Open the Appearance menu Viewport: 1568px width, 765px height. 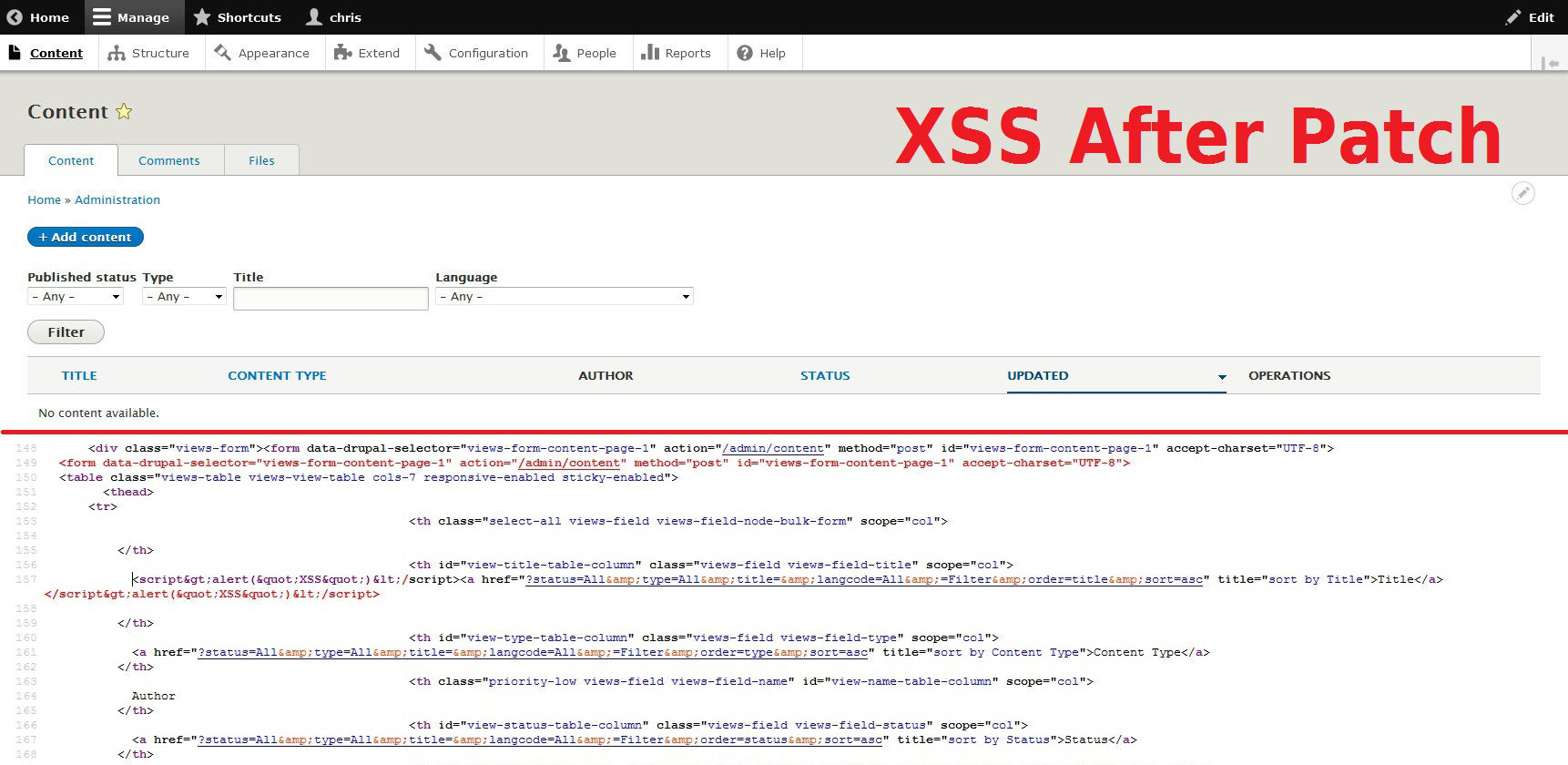(262, 53)
